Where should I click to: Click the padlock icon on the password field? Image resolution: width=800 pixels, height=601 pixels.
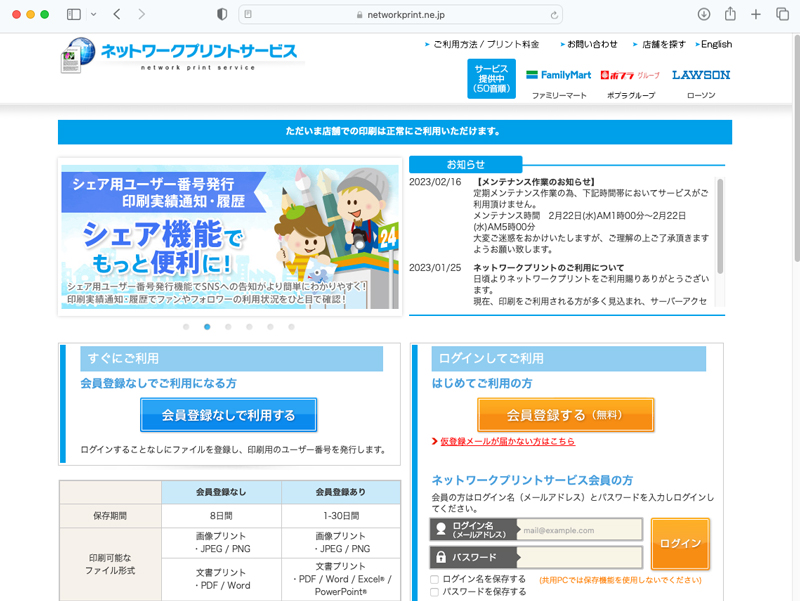440,558
